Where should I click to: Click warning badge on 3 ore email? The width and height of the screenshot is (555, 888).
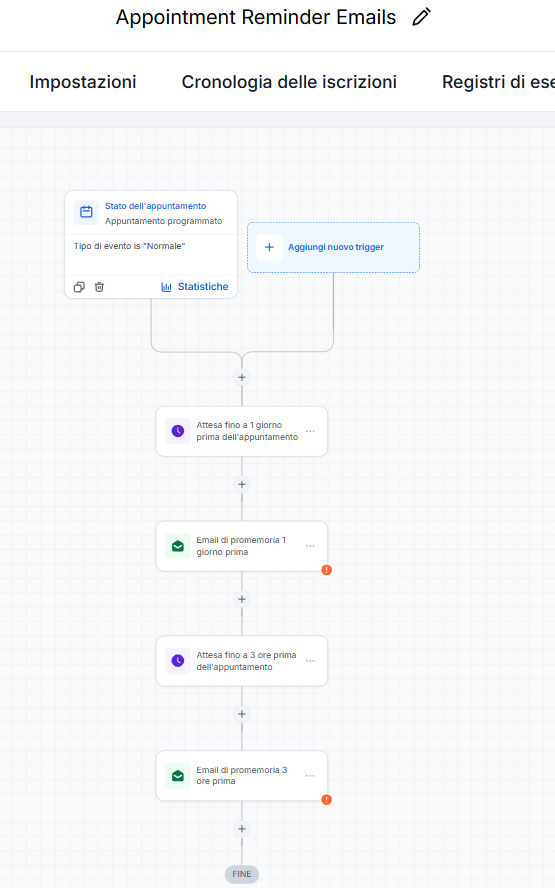coord(327,800)
